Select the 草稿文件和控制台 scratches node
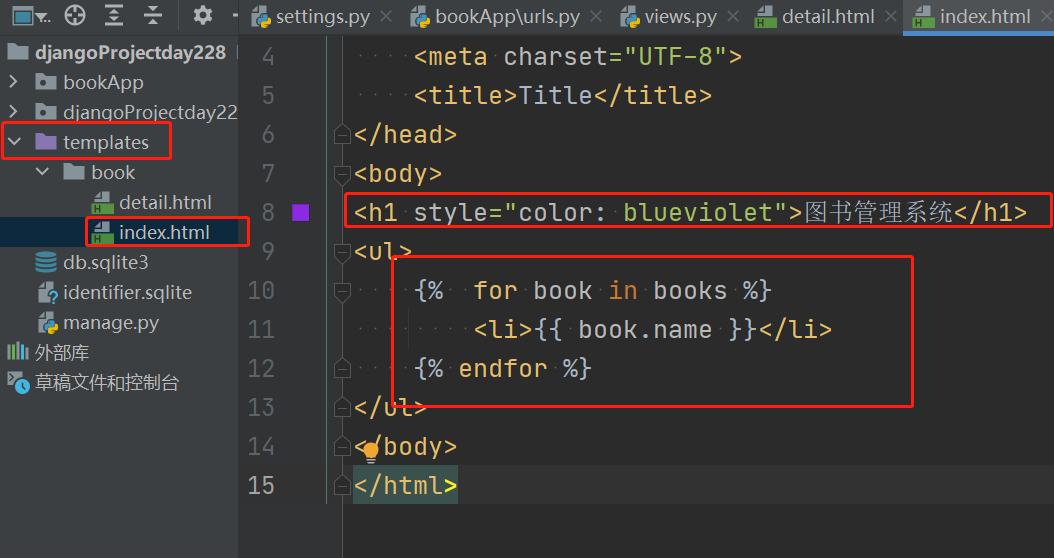The image size is (1054, 558). click(x=107, y=383)
